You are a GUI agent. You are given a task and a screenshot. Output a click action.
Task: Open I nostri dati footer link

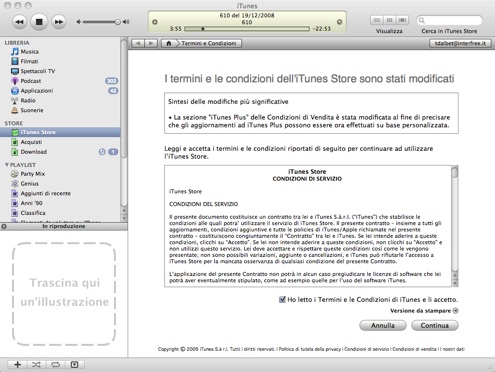coord(453,349)
